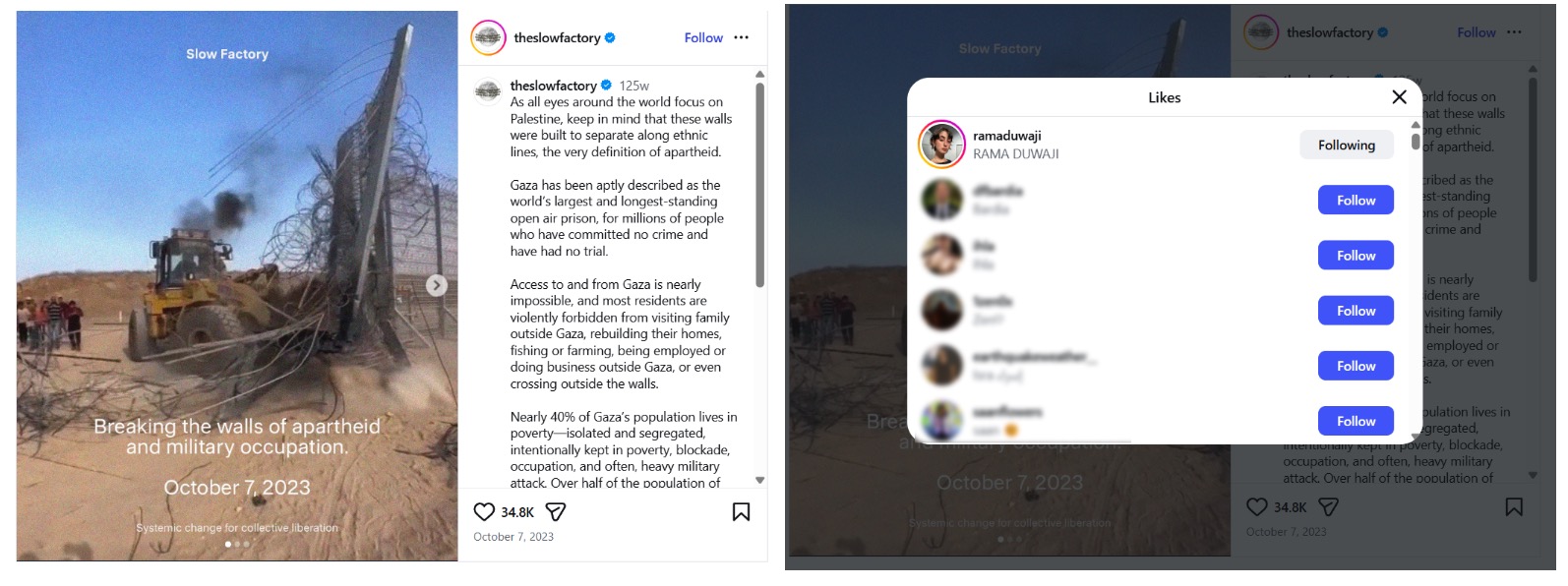Toggle the Following button for ramaduwaji
This screenshot has width=1568, height=586.
[1346, 145]
